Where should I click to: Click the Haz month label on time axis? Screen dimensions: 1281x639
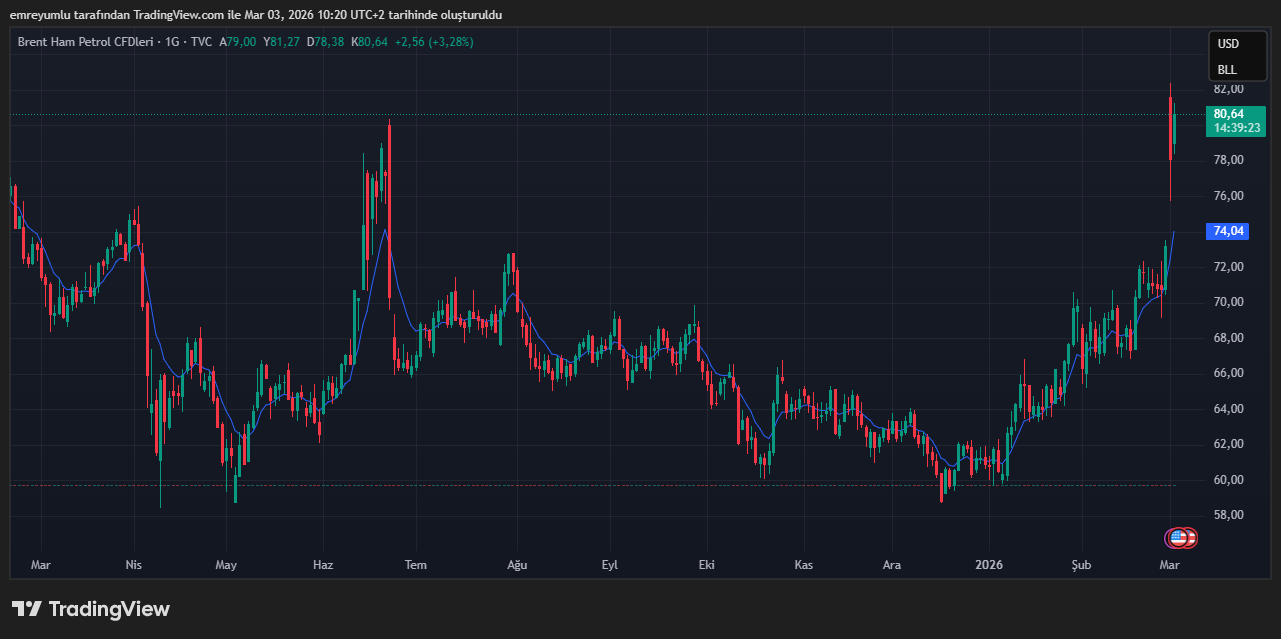tap(323, 565)
